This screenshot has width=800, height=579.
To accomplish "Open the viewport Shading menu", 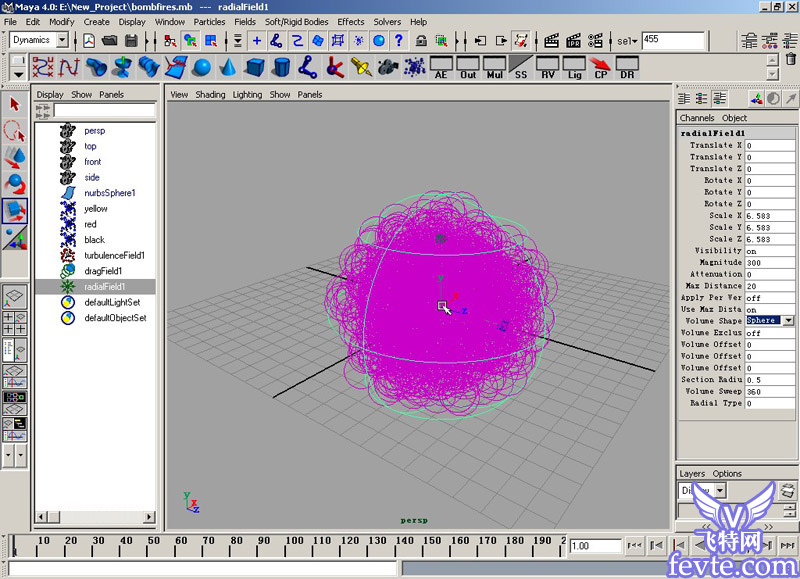I will (x=210, y=94).
